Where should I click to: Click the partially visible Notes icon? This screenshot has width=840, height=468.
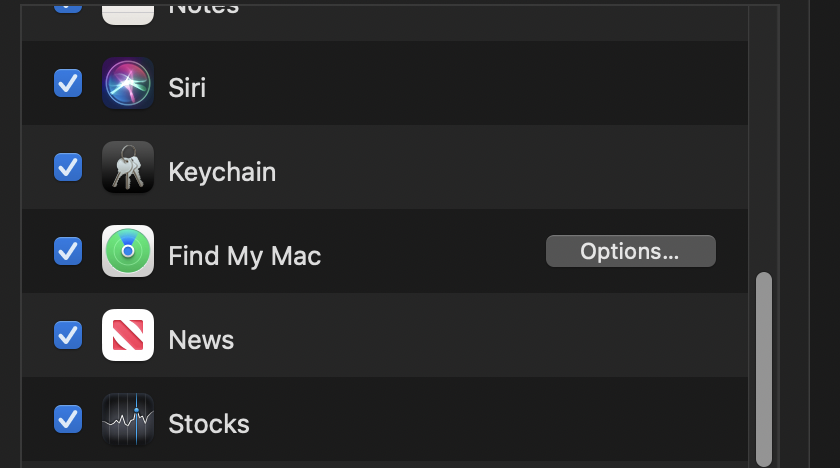pos(128,13)
